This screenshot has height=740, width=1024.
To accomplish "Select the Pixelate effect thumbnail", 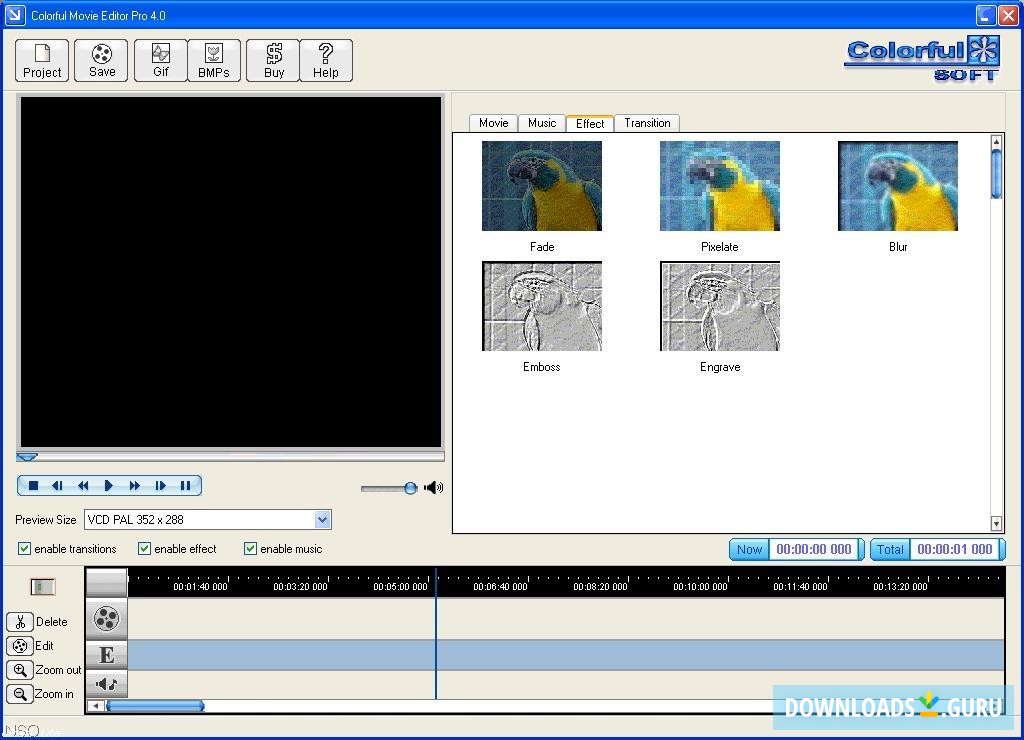I will (719, 187).
